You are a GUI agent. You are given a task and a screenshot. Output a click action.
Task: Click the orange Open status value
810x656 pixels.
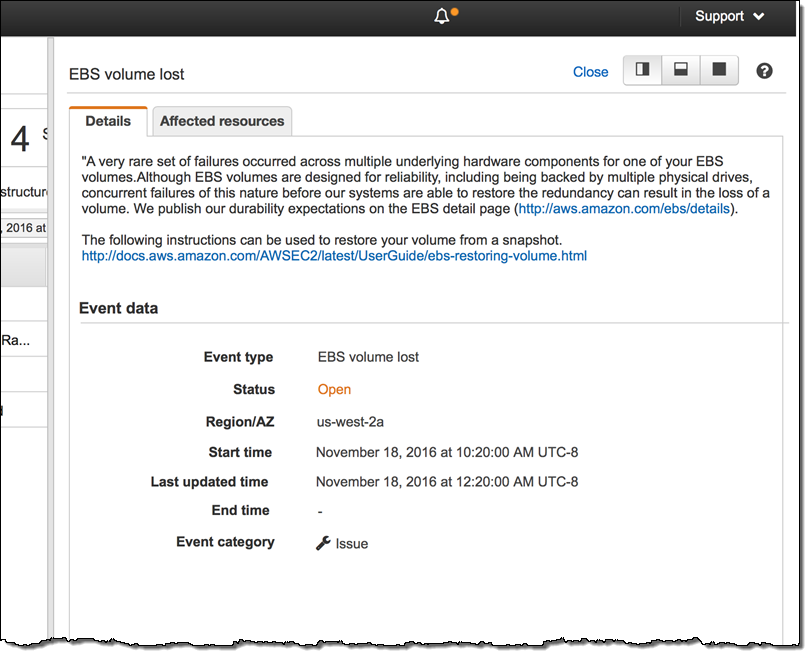click(334, 389)
